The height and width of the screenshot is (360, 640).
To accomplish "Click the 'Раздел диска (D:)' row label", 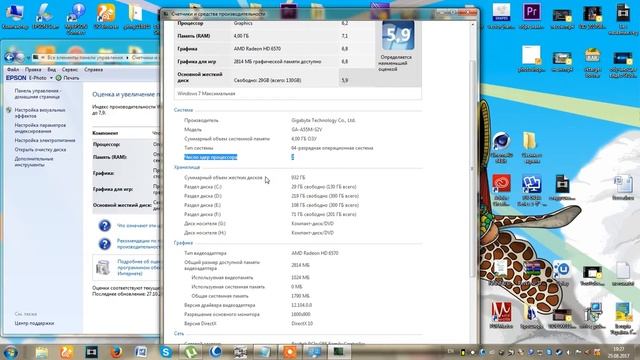I will coord(203,196).
